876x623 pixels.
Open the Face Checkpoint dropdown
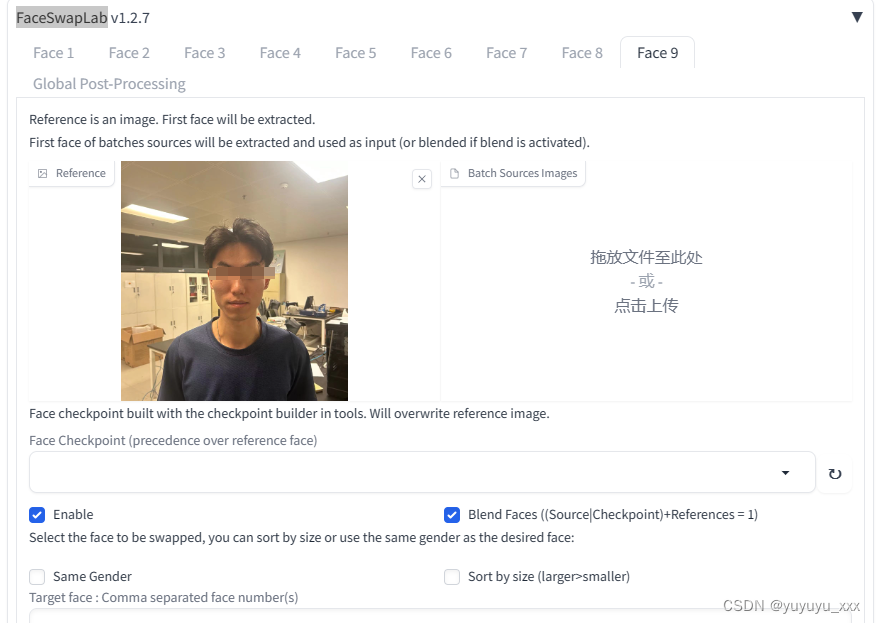coord(422,473)
